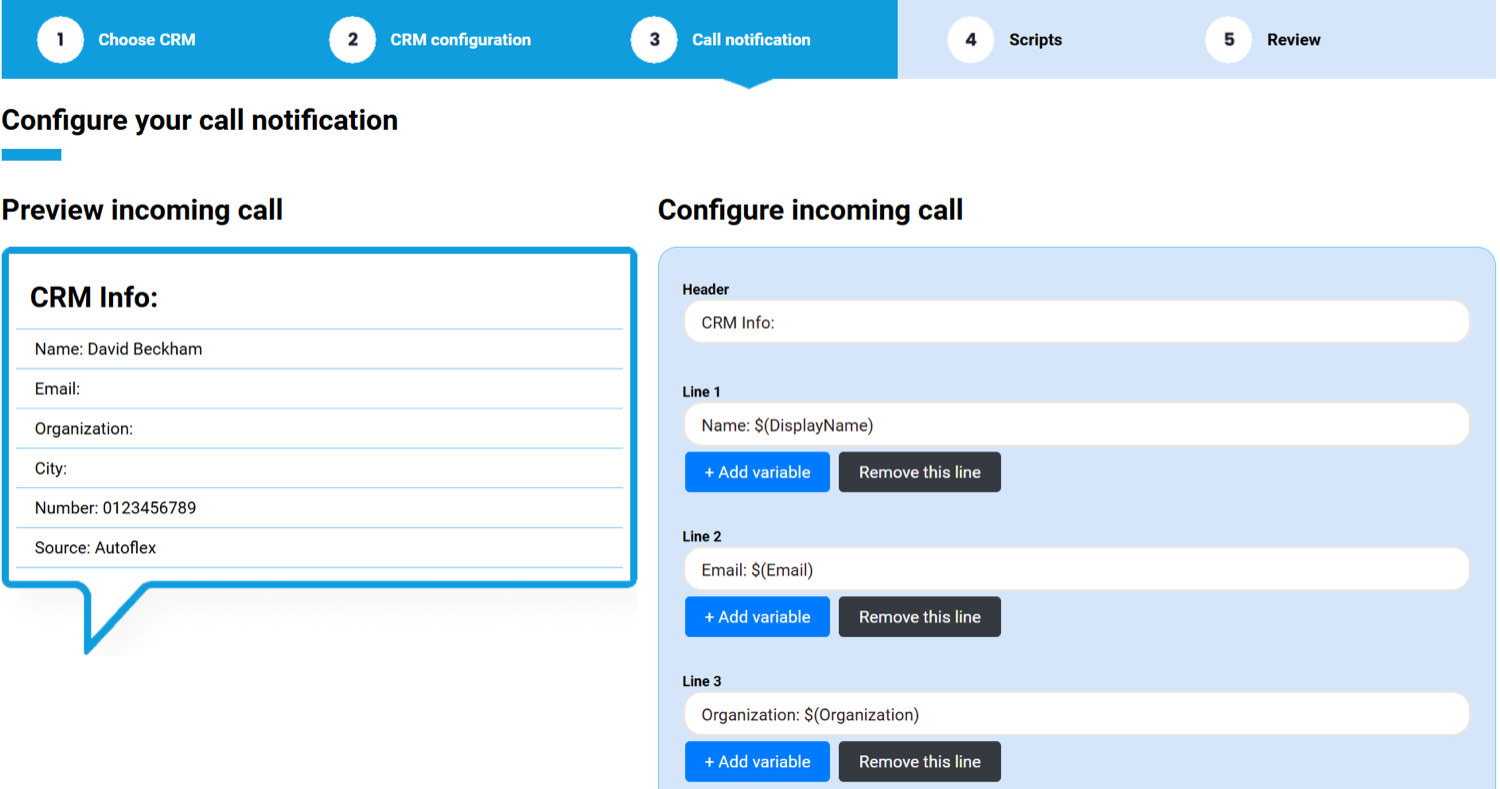Select step 3 Call notification

722,40
